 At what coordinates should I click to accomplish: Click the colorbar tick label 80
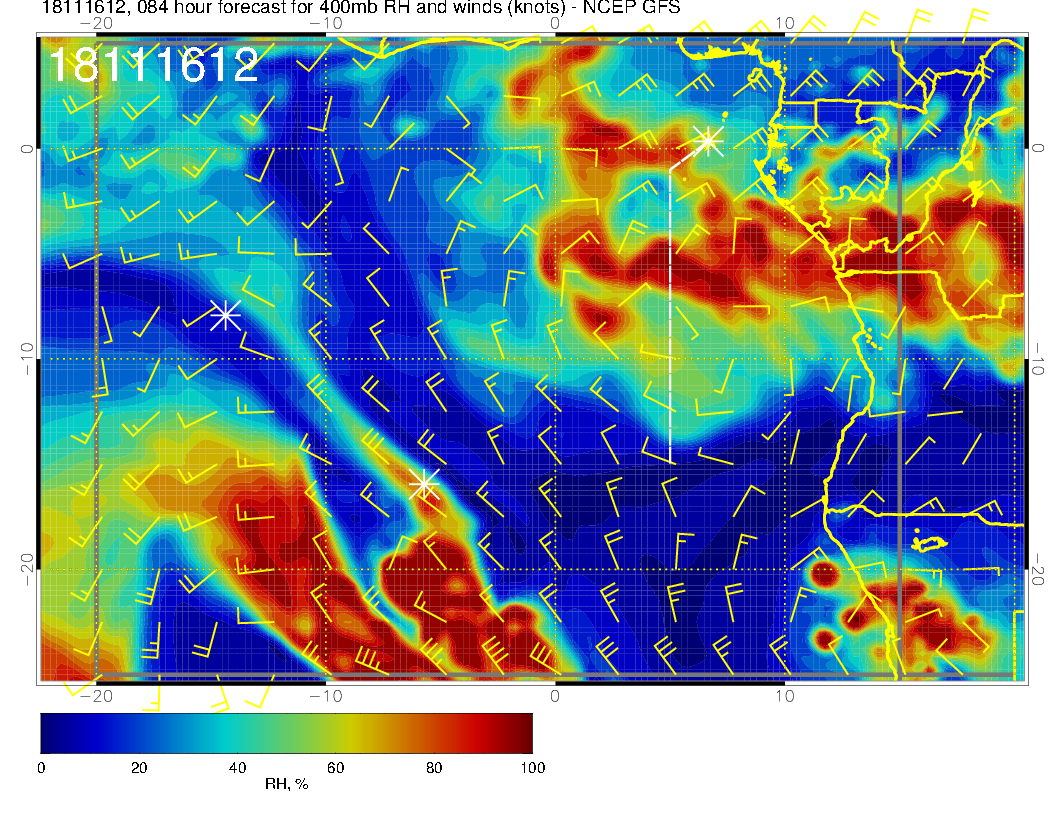click(x=434, y=768)
